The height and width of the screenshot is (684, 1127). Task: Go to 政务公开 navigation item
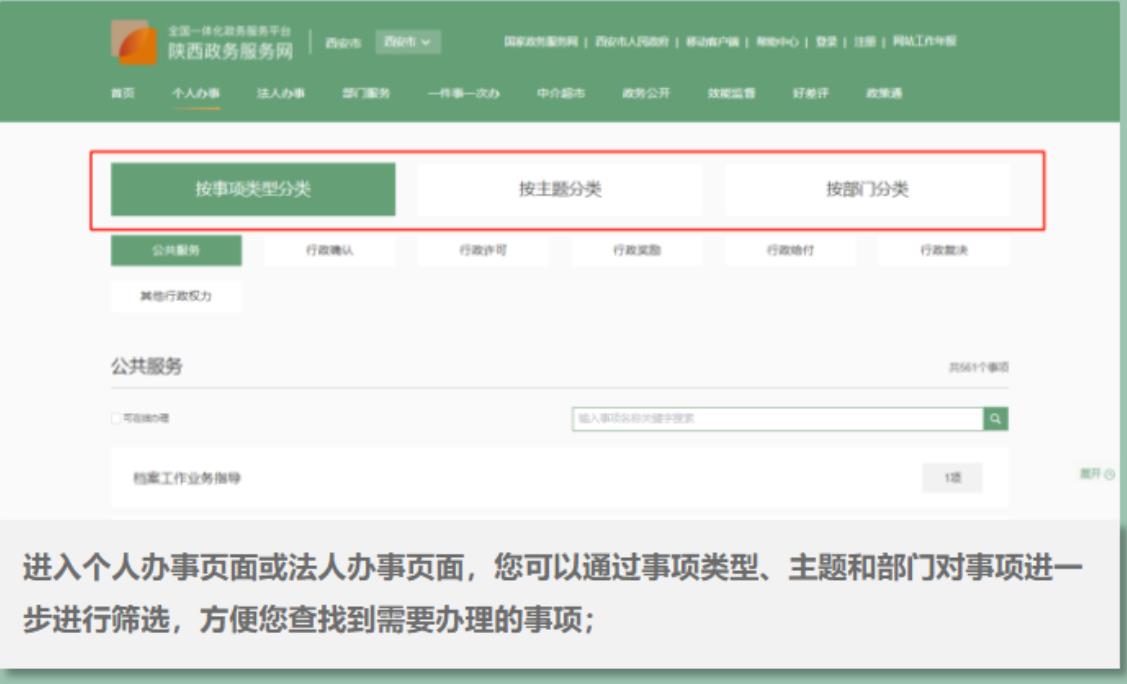coord(646,93)
